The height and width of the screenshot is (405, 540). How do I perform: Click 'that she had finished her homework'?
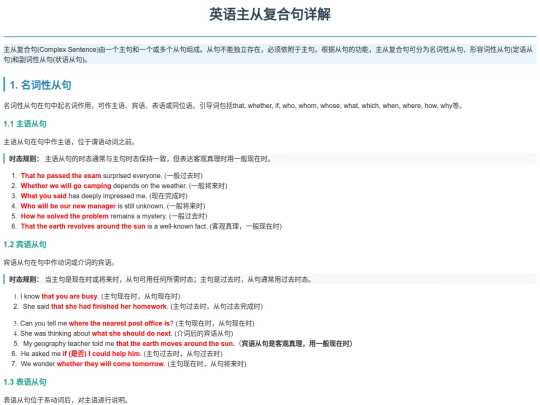tap(109, 307)
